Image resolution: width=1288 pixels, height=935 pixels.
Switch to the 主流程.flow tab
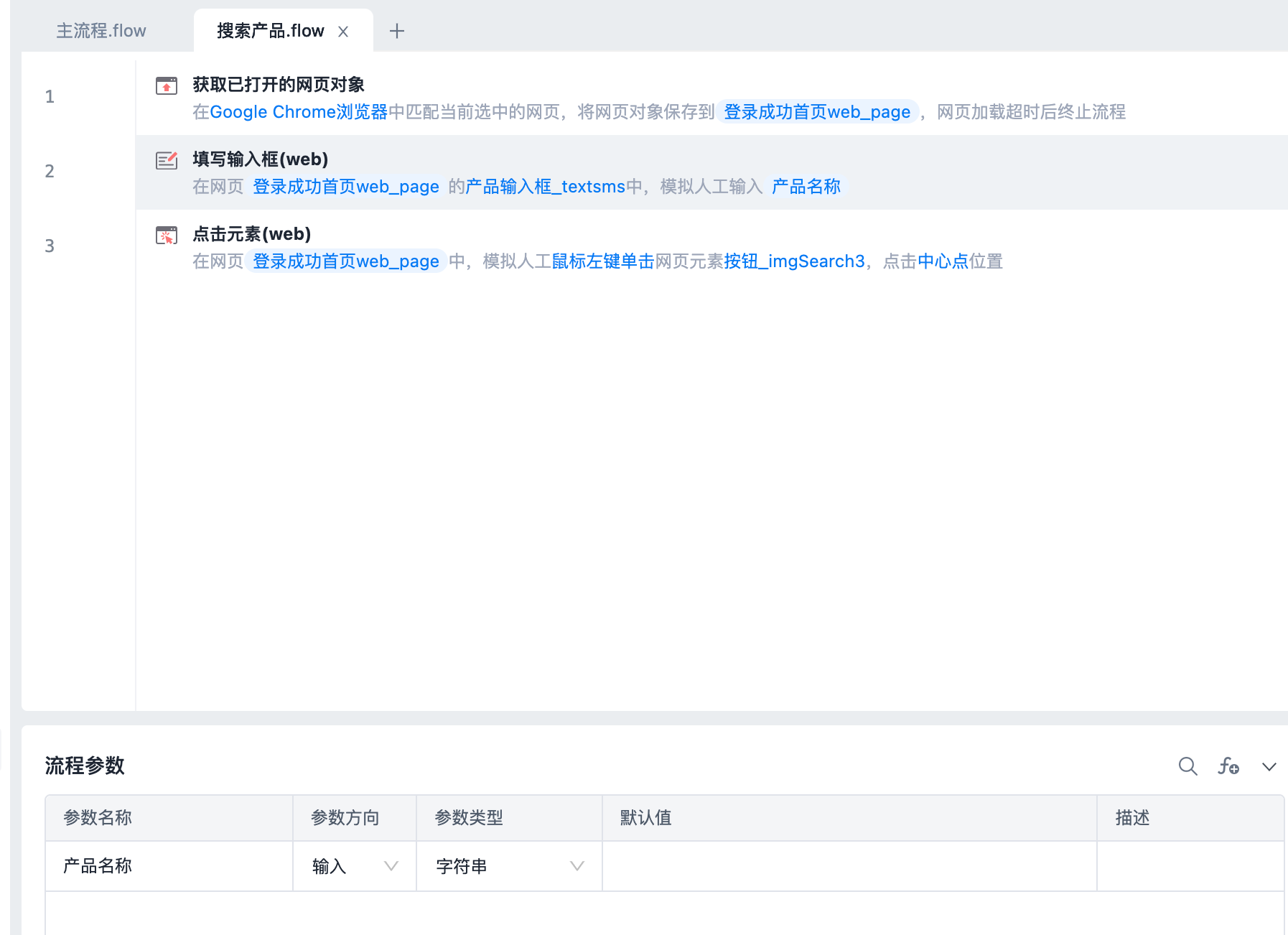pyautogui.click(x=101, y=31)
